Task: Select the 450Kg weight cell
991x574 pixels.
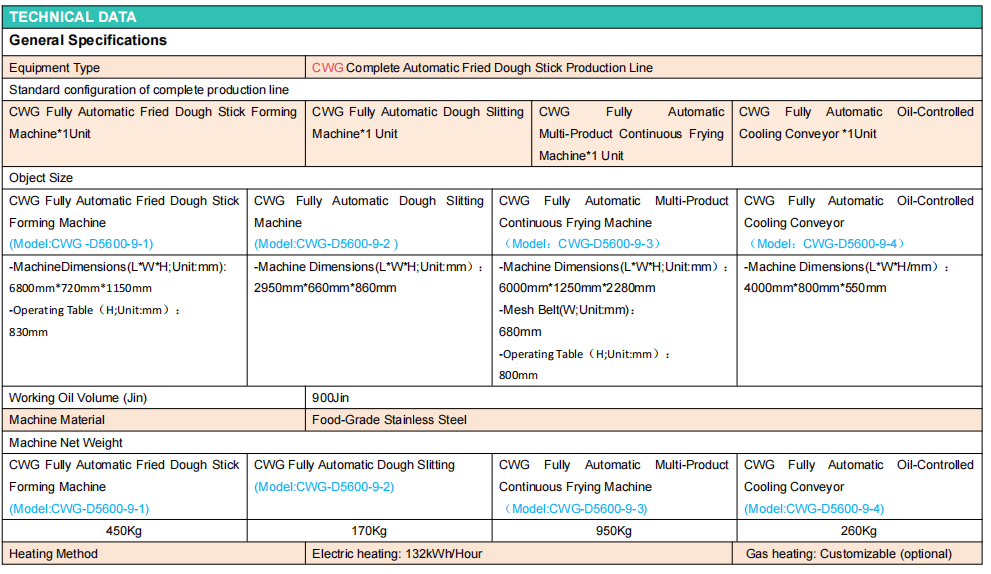Action: 125,531
